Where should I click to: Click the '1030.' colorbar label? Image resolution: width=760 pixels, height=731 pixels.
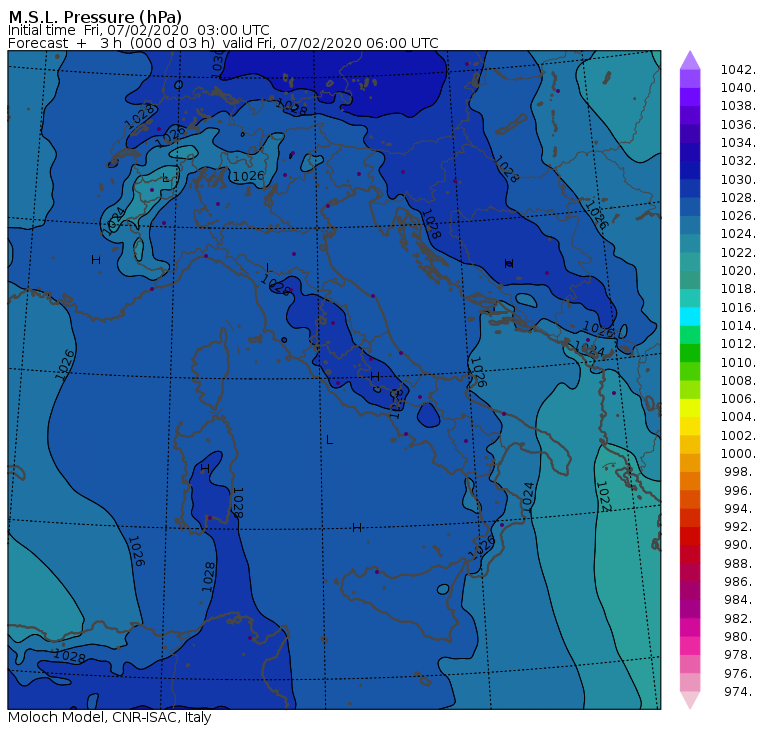tap(738, 179)
